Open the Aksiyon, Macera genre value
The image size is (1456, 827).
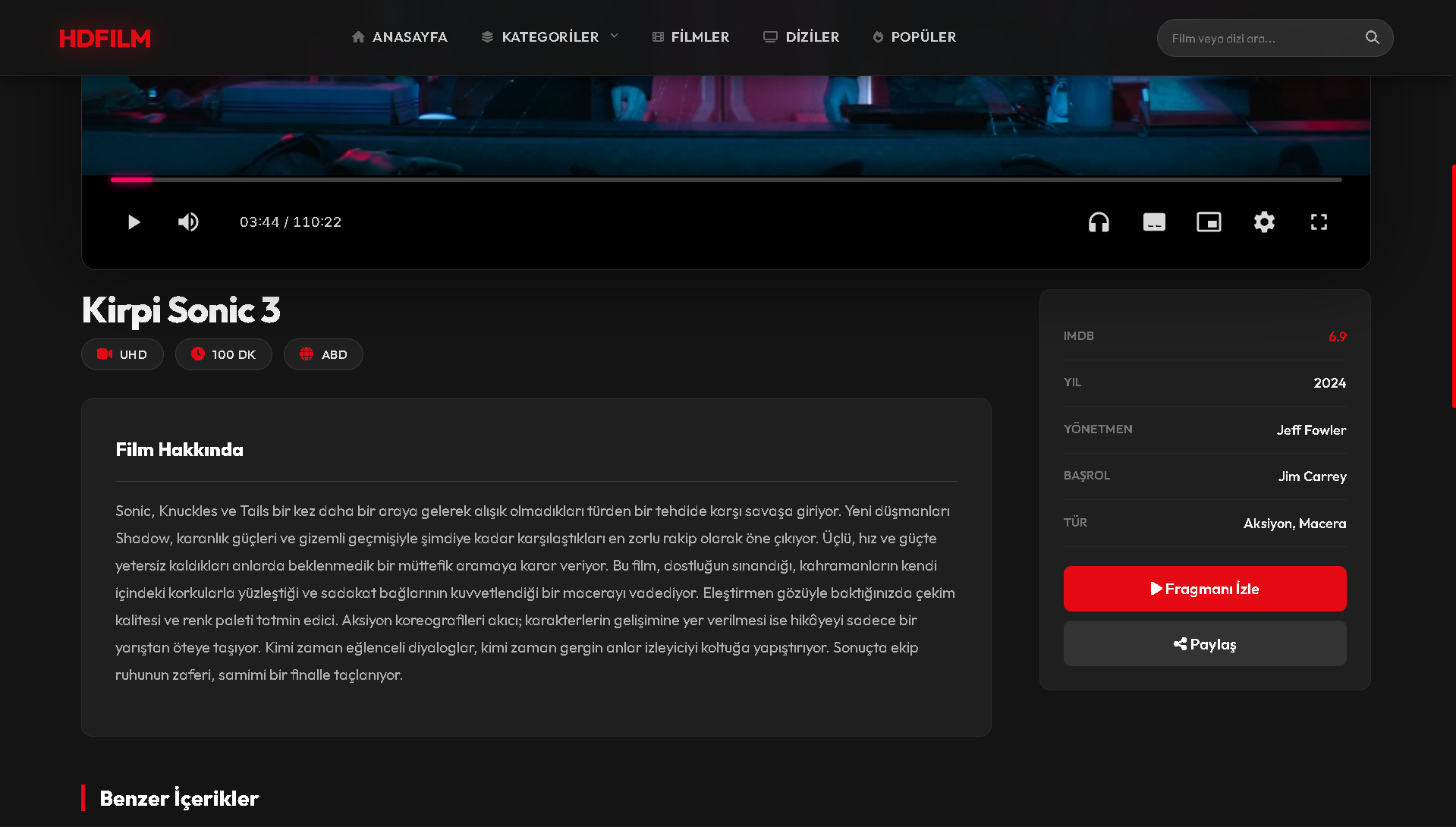pos(1294,524)
